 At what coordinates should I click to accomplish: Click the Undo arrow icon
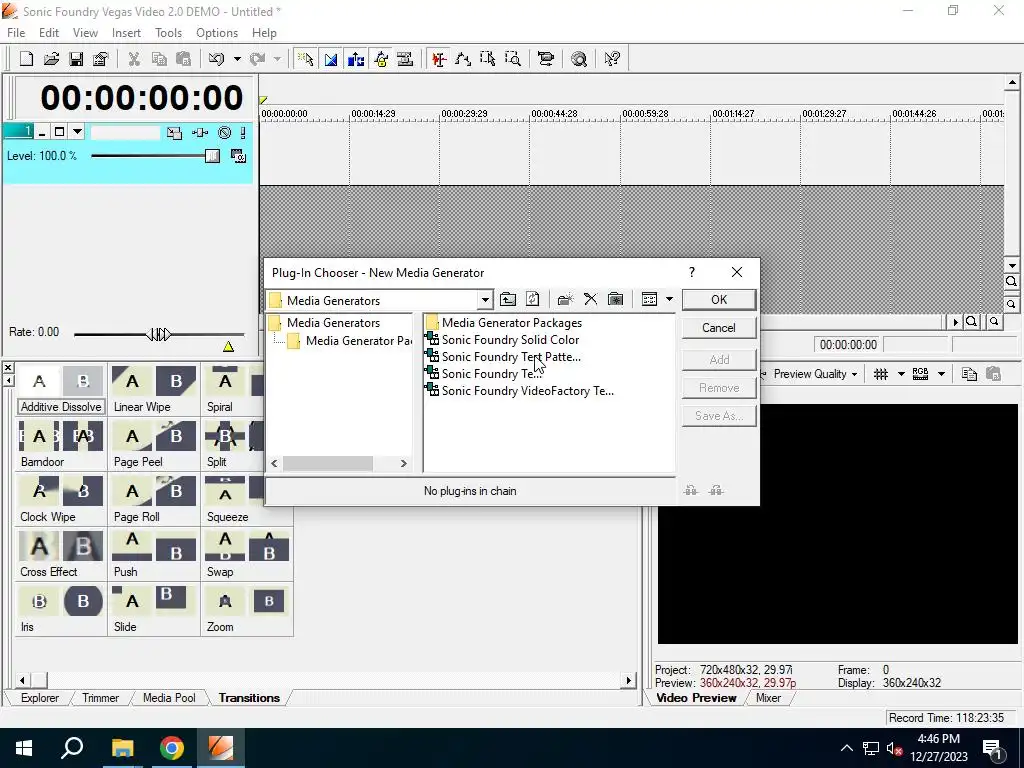coord(216,59)
